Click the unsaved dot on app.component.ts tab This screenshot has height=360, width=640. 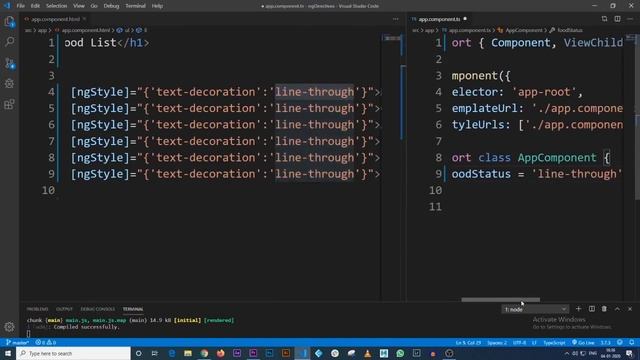(x=465, y=19)
